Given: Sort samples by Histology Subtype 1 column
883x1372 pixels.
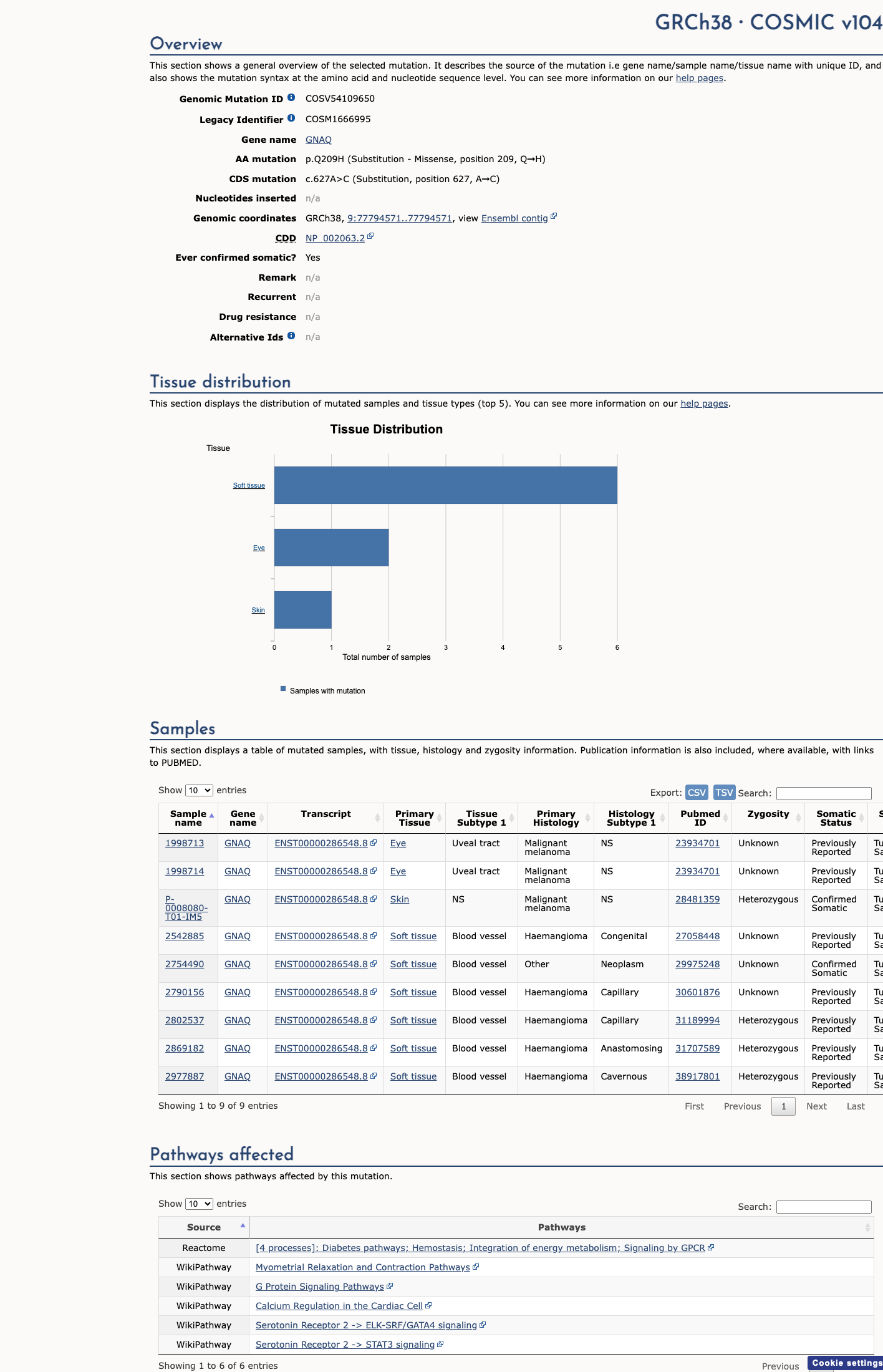Looking at the screenshot, I should click(631, 818).
